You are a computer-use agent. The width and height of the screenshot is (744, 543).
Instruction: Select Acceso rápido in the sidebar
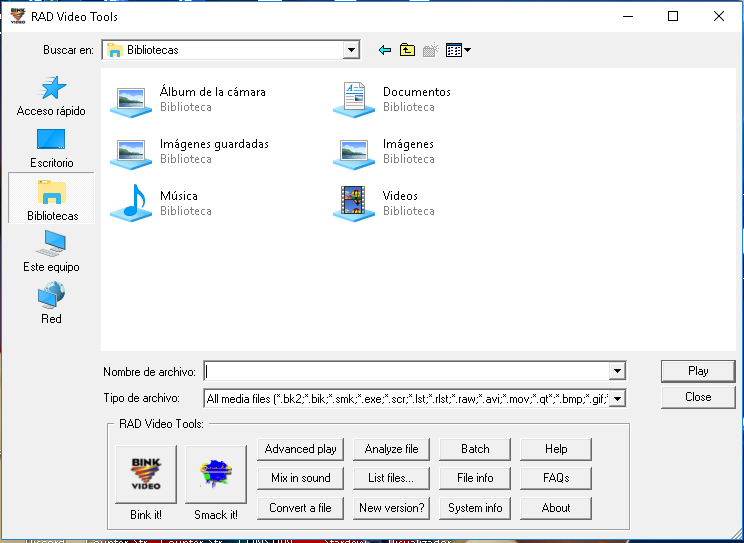point(51,96)
